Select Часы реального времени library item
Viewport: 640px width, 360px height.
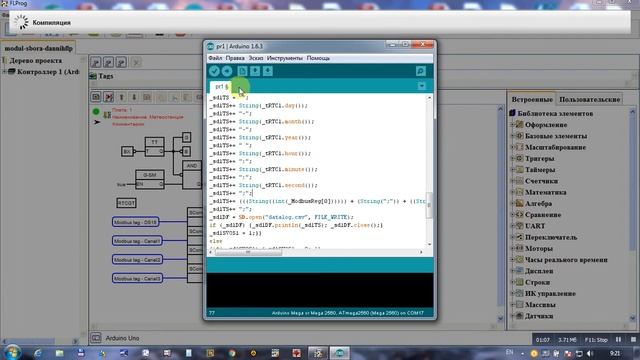566,260
